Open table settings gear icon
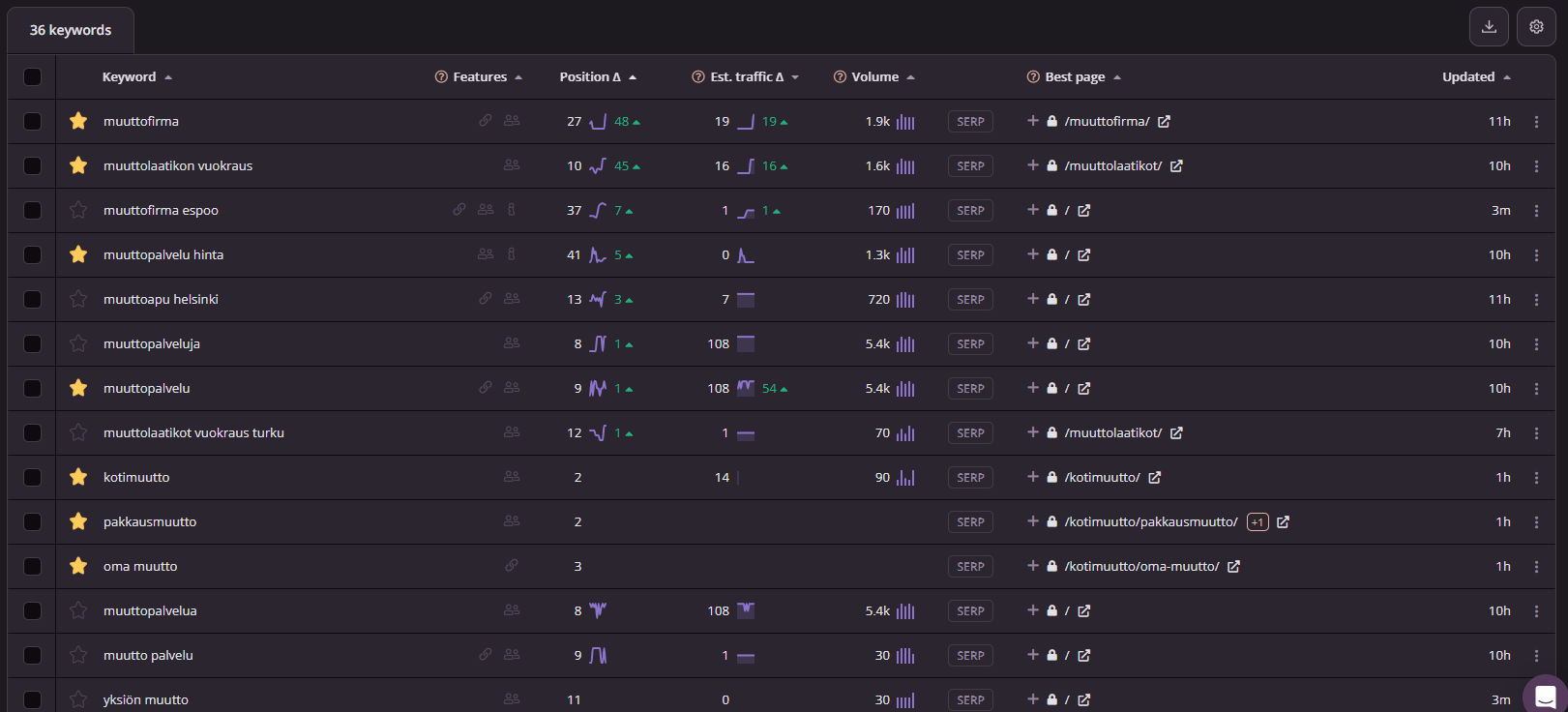This screenshot has width=1568, height=712. tap(1536, 27)
